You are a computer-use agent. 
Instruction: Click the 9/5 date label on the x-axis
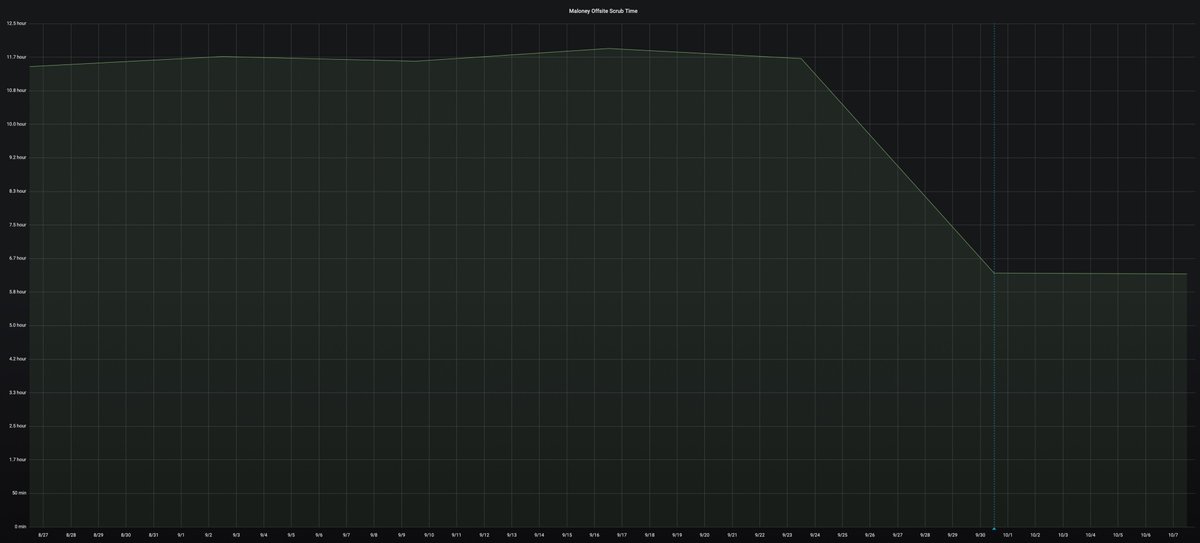coord(291,536)
